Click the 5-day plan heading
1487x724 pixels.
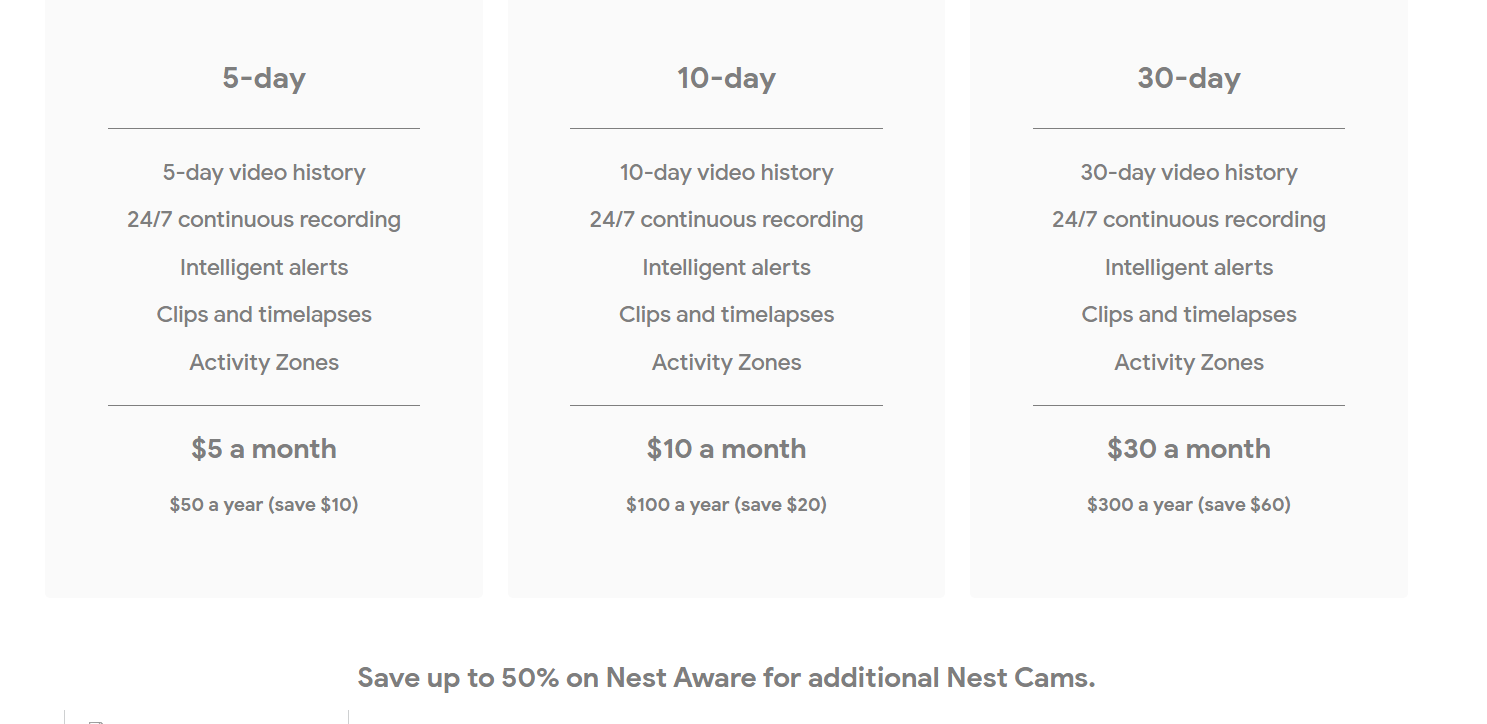pyautogui.click(x=264, y=78)
